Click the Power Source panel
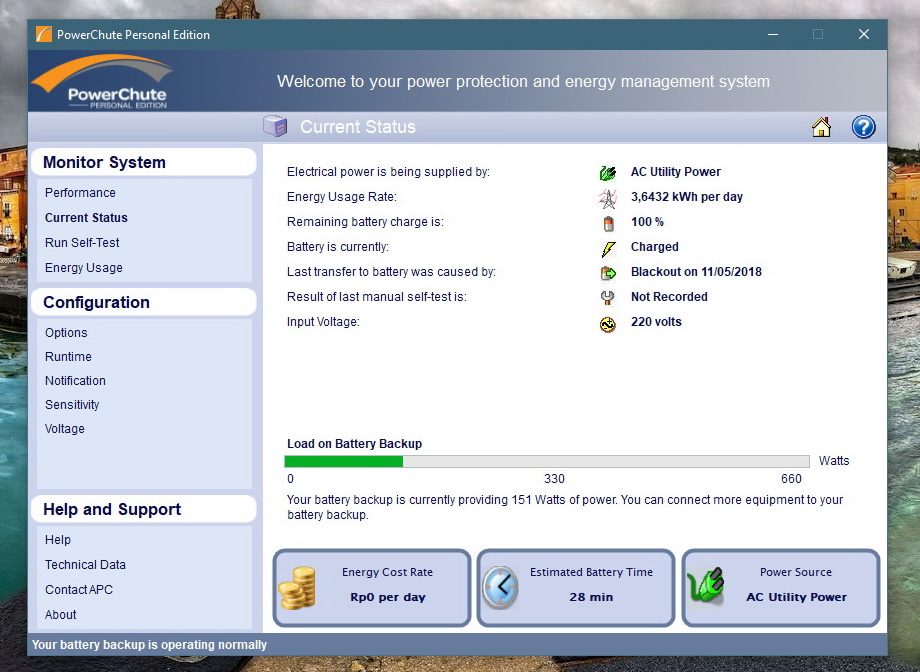 point(780,587)
